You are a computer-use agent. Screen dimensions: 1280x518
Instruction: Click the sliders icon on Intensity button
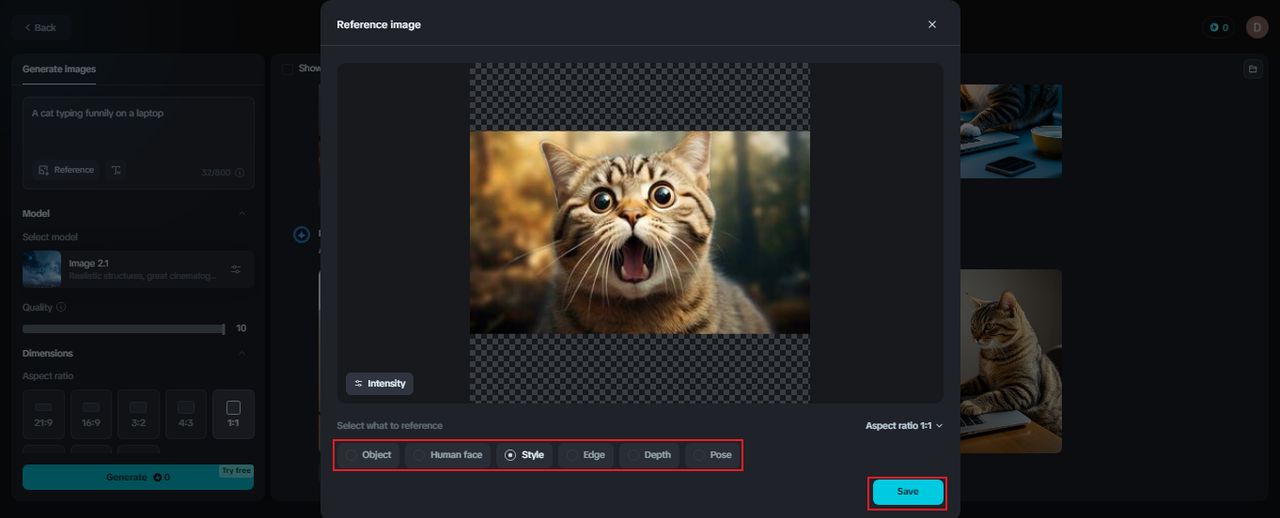pyautogui.click(x=358, y=384)
